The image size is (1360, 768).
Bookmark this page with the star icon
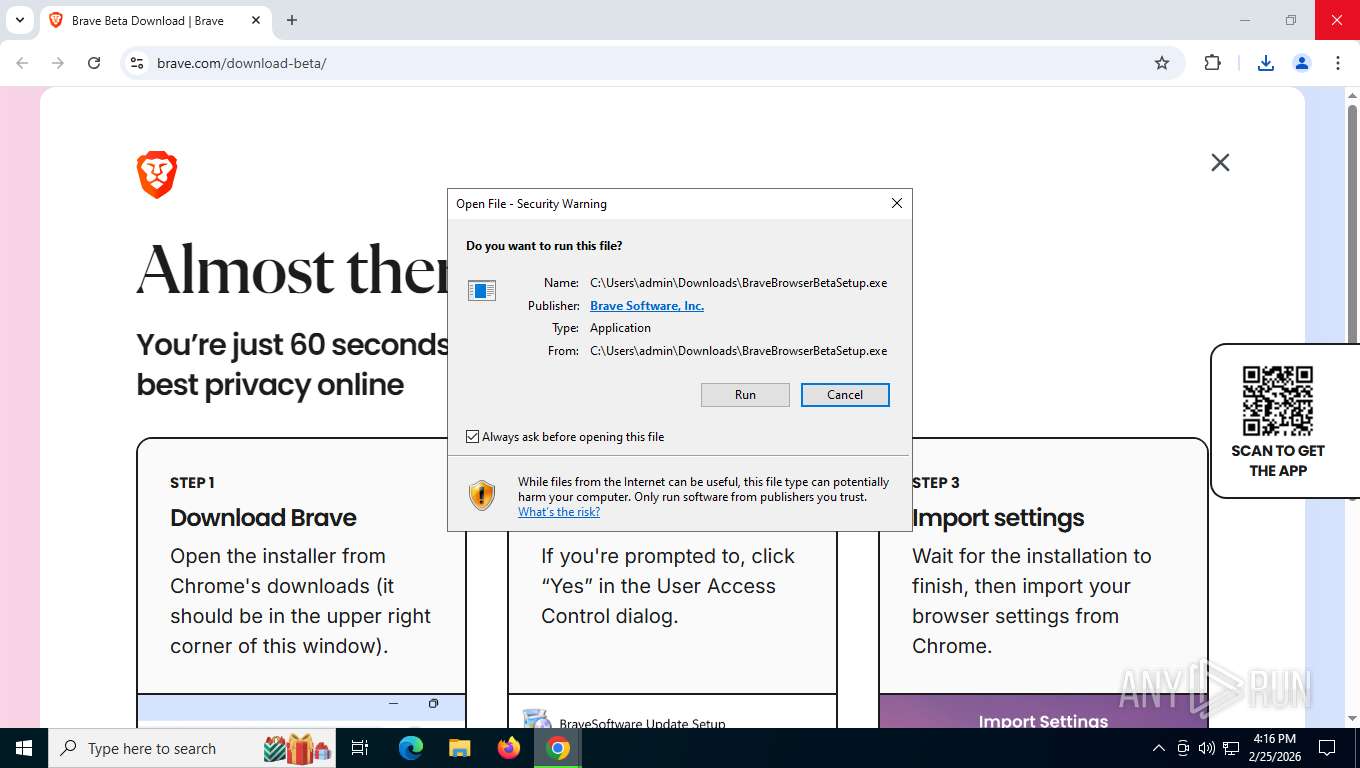pos(1162,63)
